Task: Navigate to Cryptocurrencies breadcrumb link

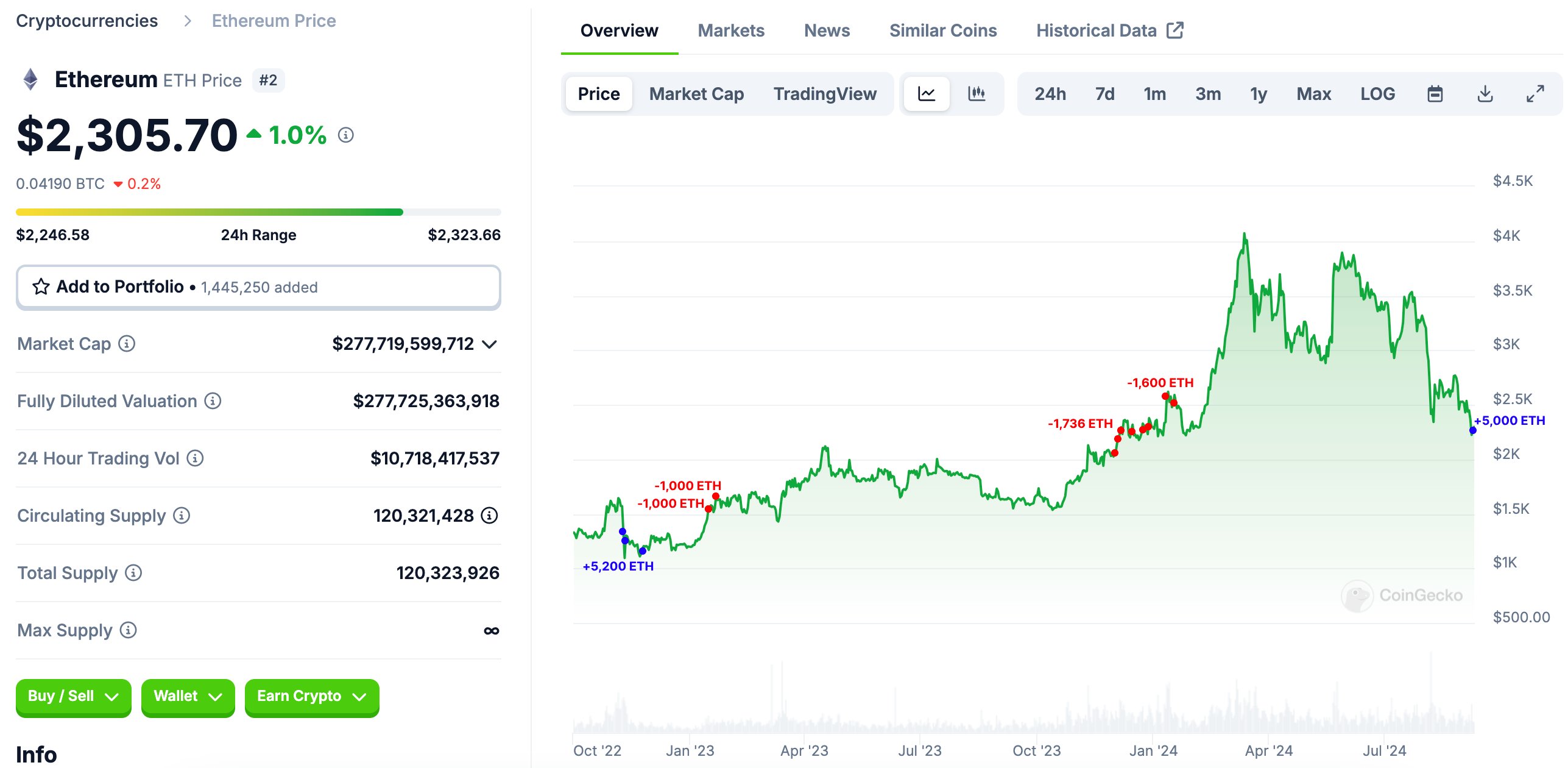Action: pos(87,20)
